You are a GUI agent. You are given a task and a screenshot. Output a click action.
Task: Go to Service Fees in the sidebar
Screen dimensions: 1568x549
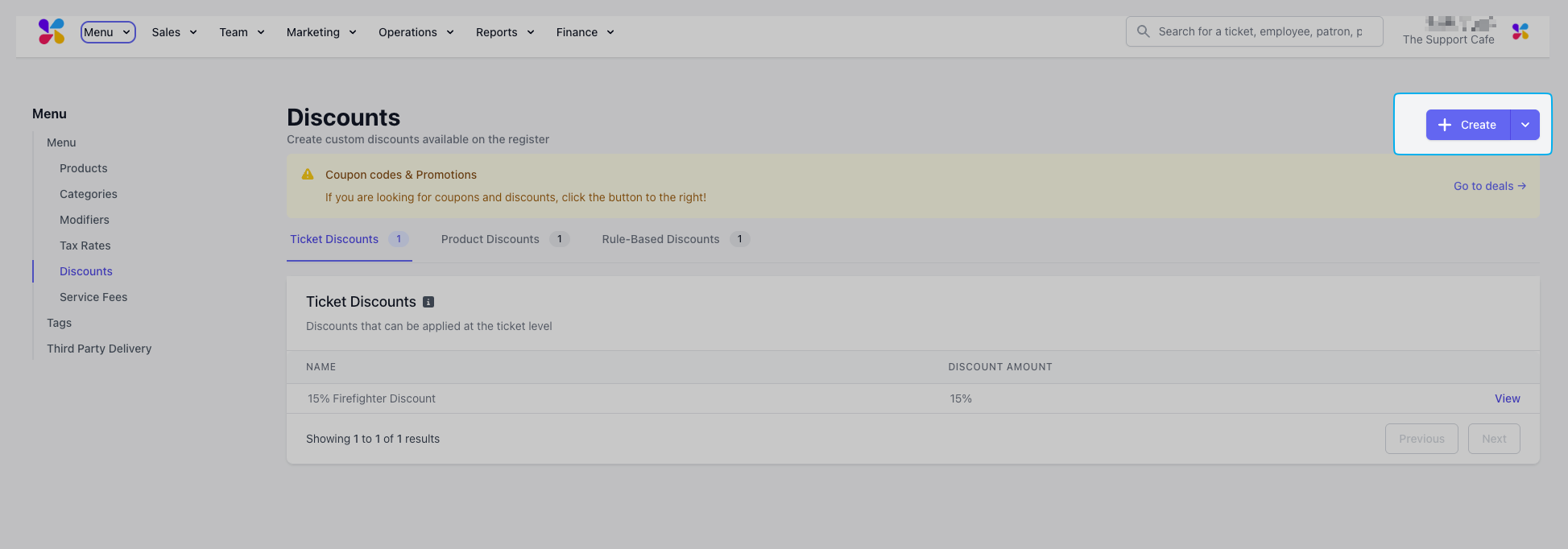pos(93,297)
